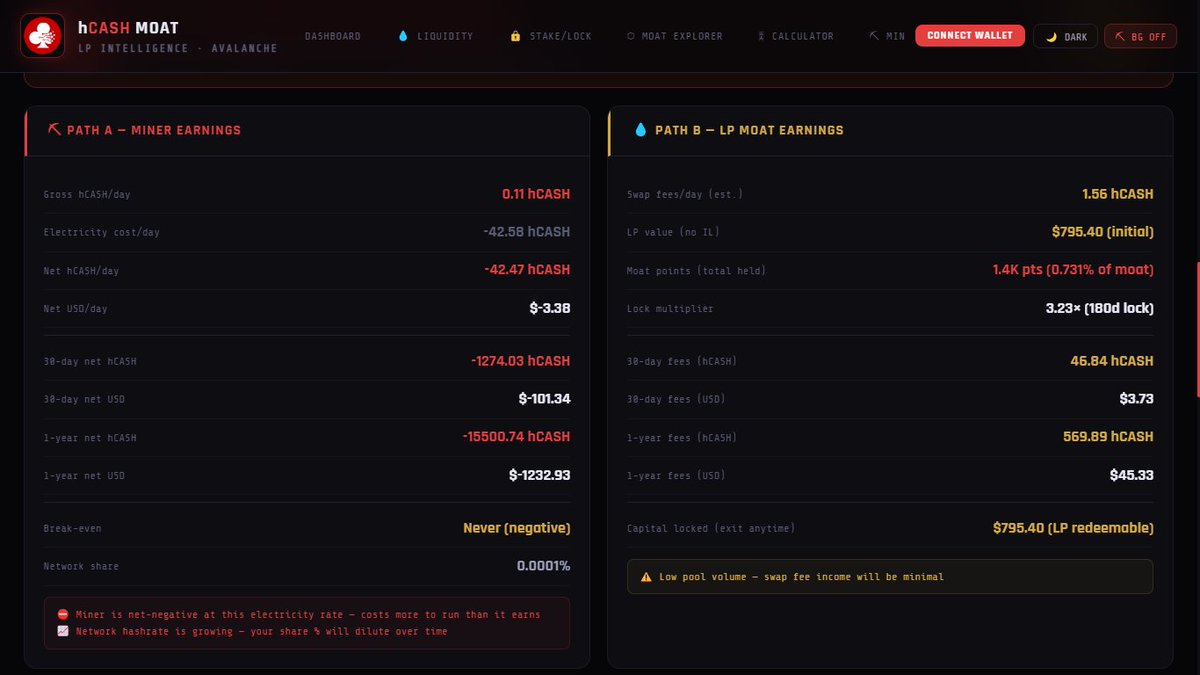Screen dimensions: 1200x675
Task: Click the 30-day fees USD value $3.73
Action: [x=1137, y=399]
